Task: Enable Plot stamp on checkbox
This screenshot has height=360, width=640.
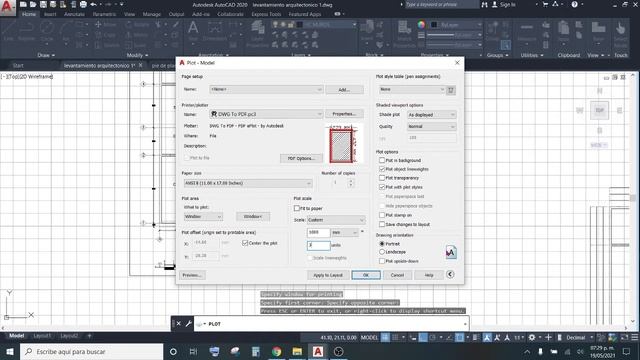Action: click(x=382, y=215)
